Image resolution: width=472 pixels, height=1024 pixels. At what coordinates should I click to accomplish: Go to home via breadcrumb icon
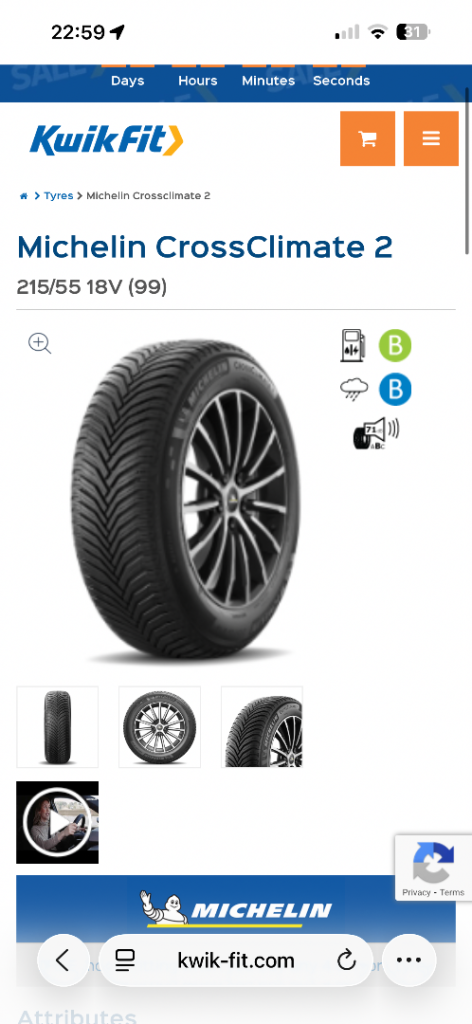click(24, 196)
